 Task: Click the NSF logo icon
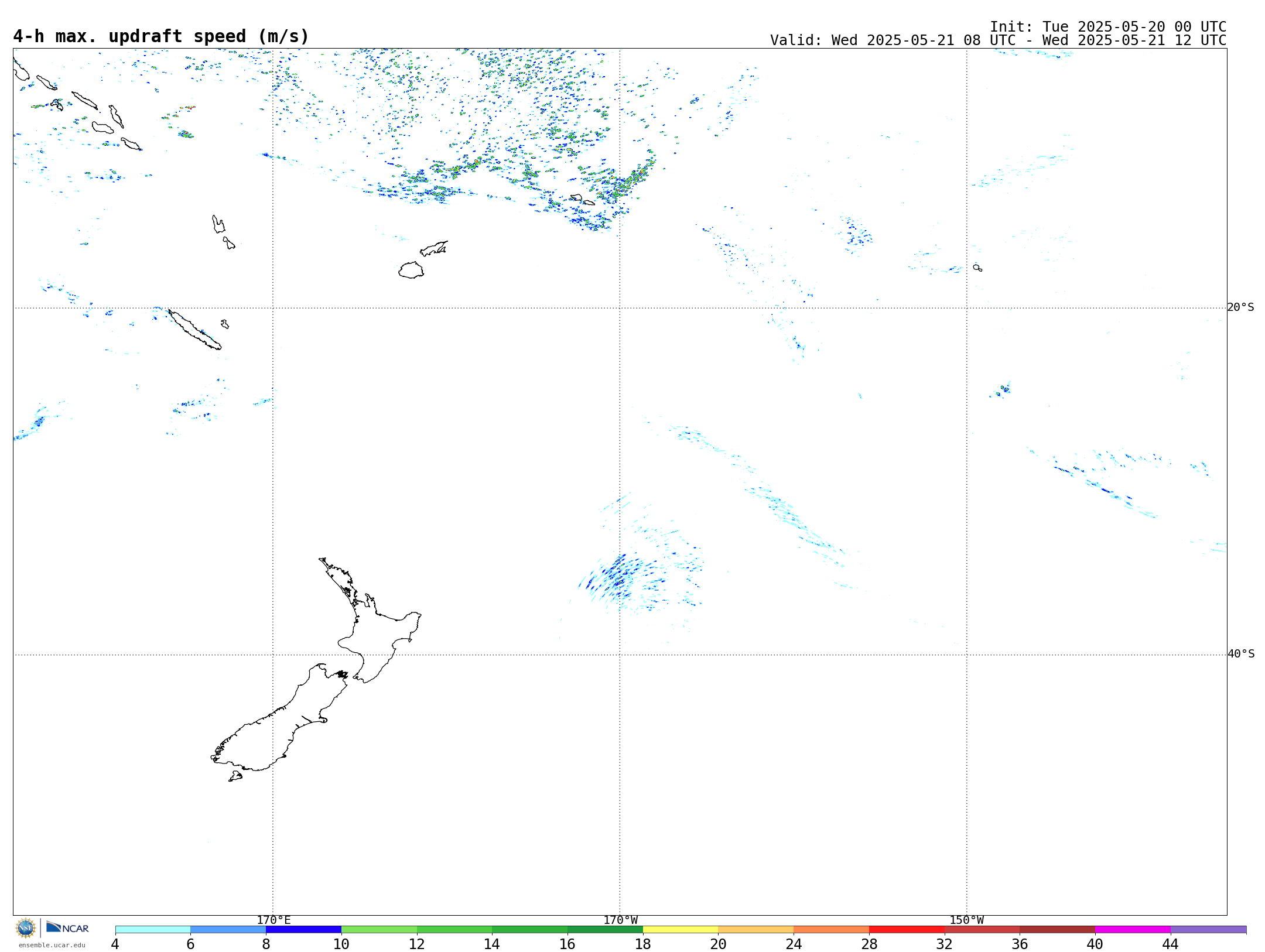click(x=26, y=928)
